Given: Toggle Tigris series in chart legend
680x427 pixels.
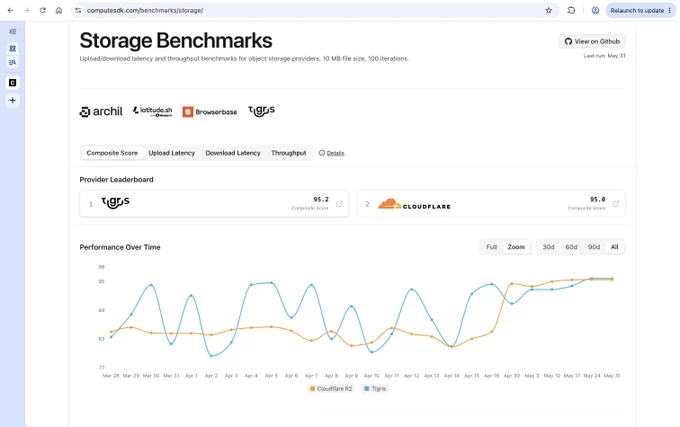Looking at the screenshot, I should pyautogui.click(x=375, y=389).
